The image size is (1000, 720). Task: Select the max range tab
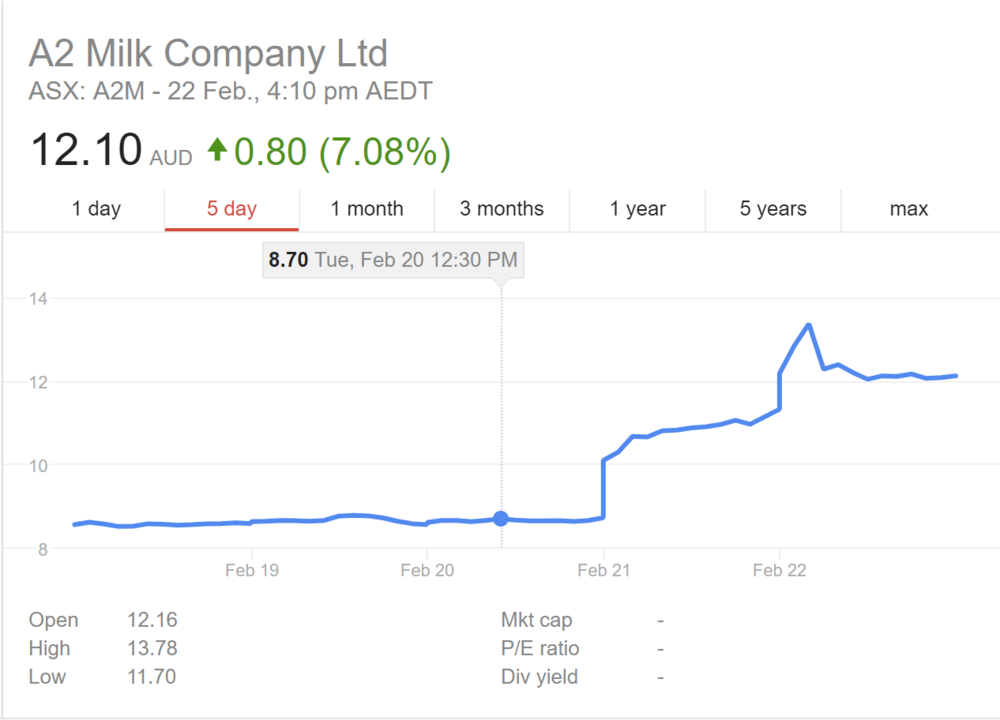(909, 209)
